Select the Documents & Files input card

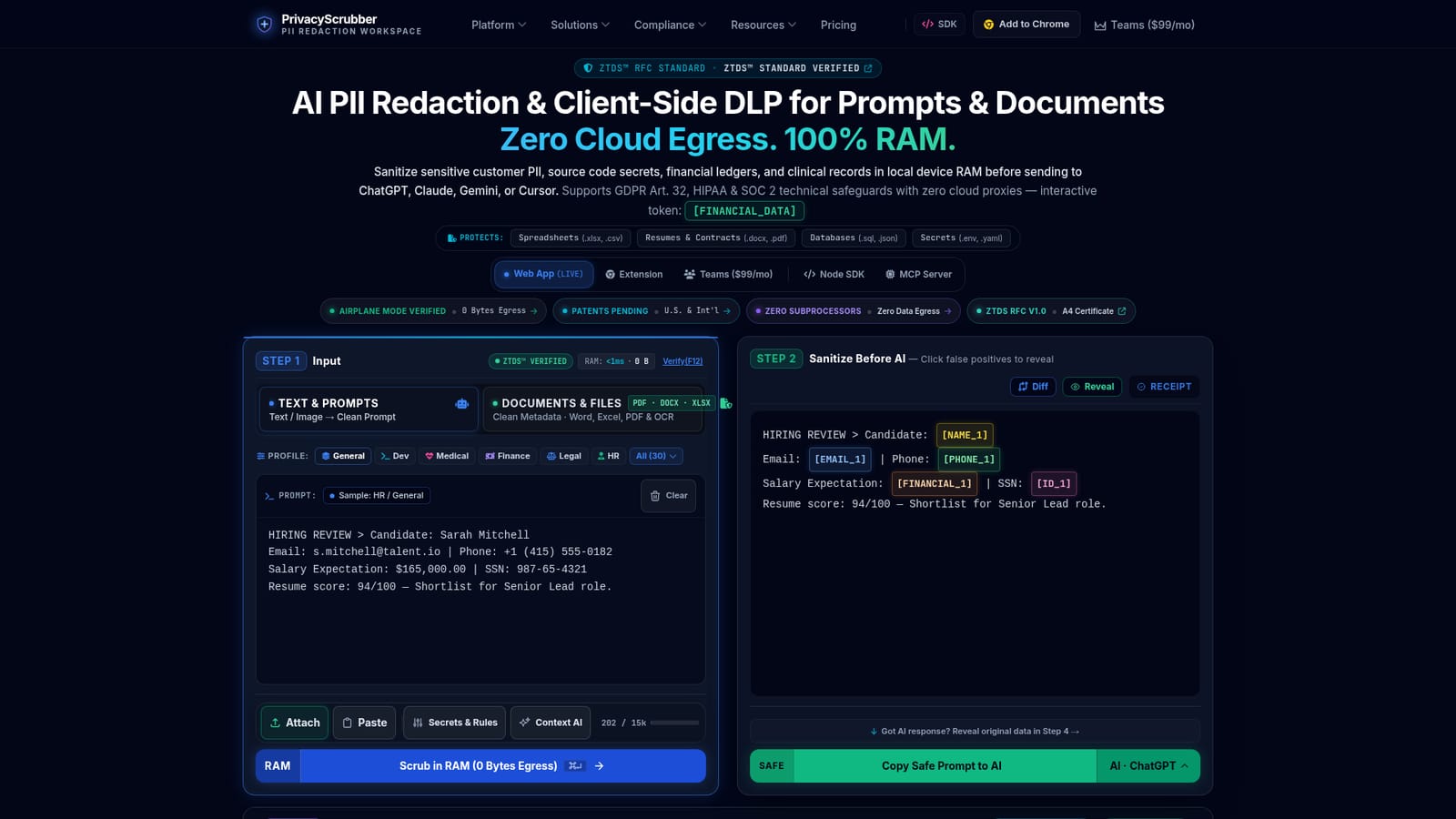[x=592, y=409]
